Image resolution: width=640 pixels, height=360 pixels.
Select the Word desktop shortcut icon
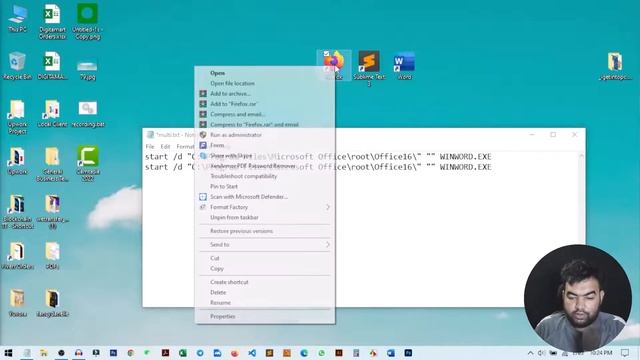[404, 65]
